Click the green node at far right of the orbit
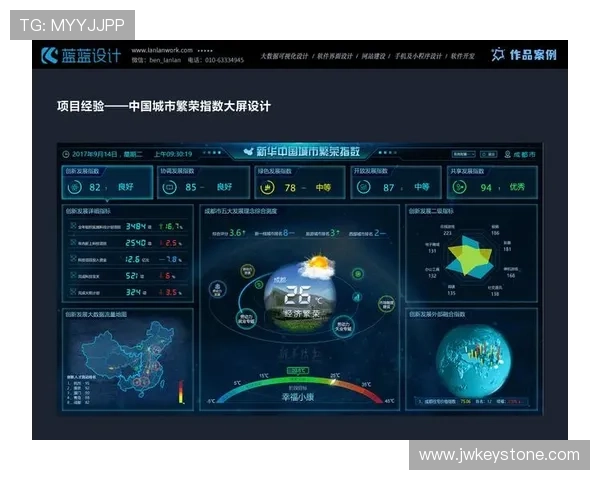 click(386, 304)
